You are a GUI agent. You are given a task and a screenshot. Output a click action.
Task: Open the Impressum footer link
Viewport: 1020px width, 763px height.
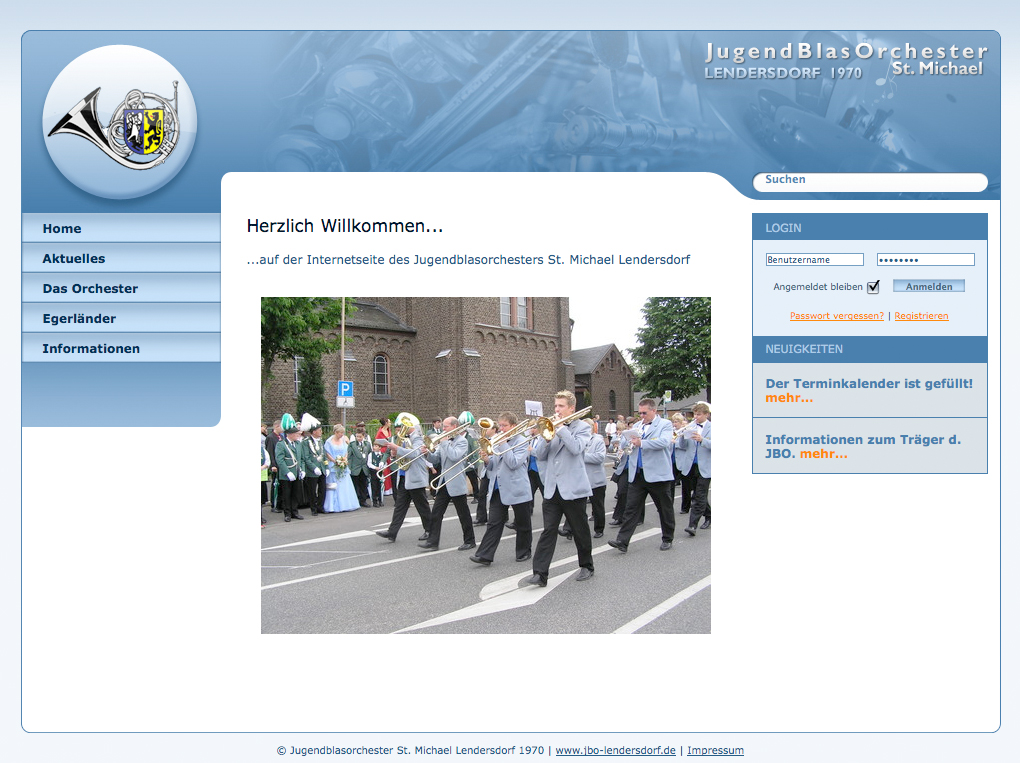click(x=716, y=750)
